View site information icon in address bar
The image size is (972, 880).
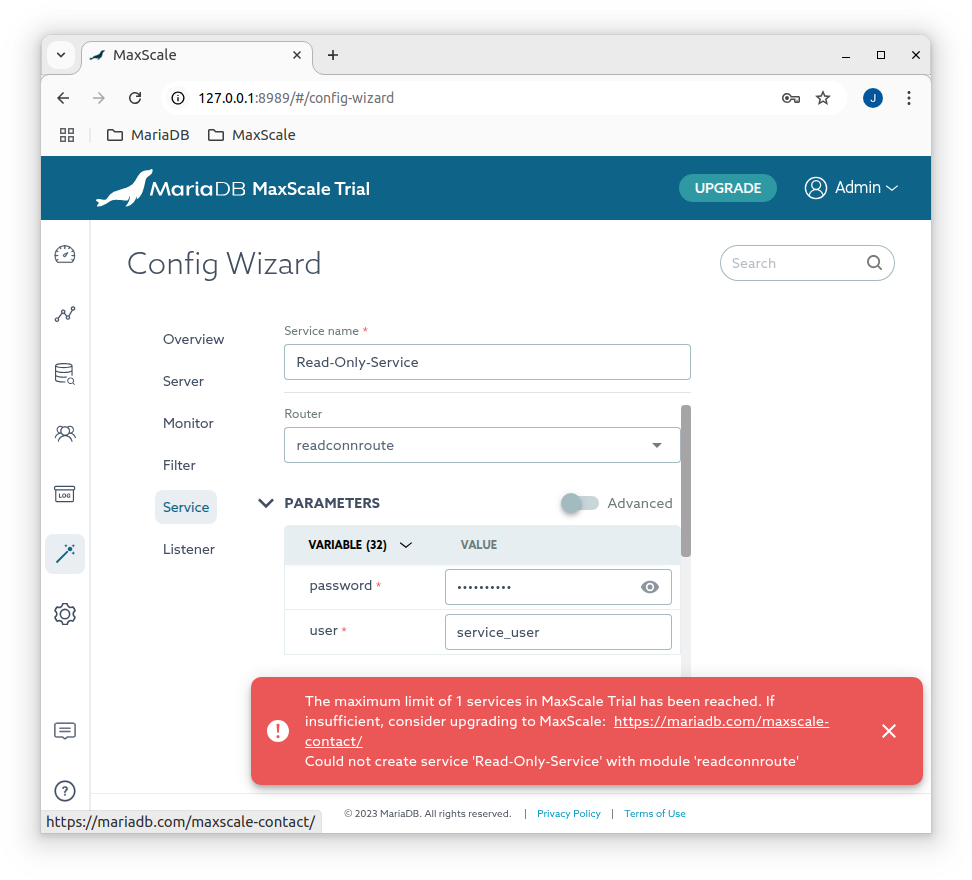(x=178, y=98)
